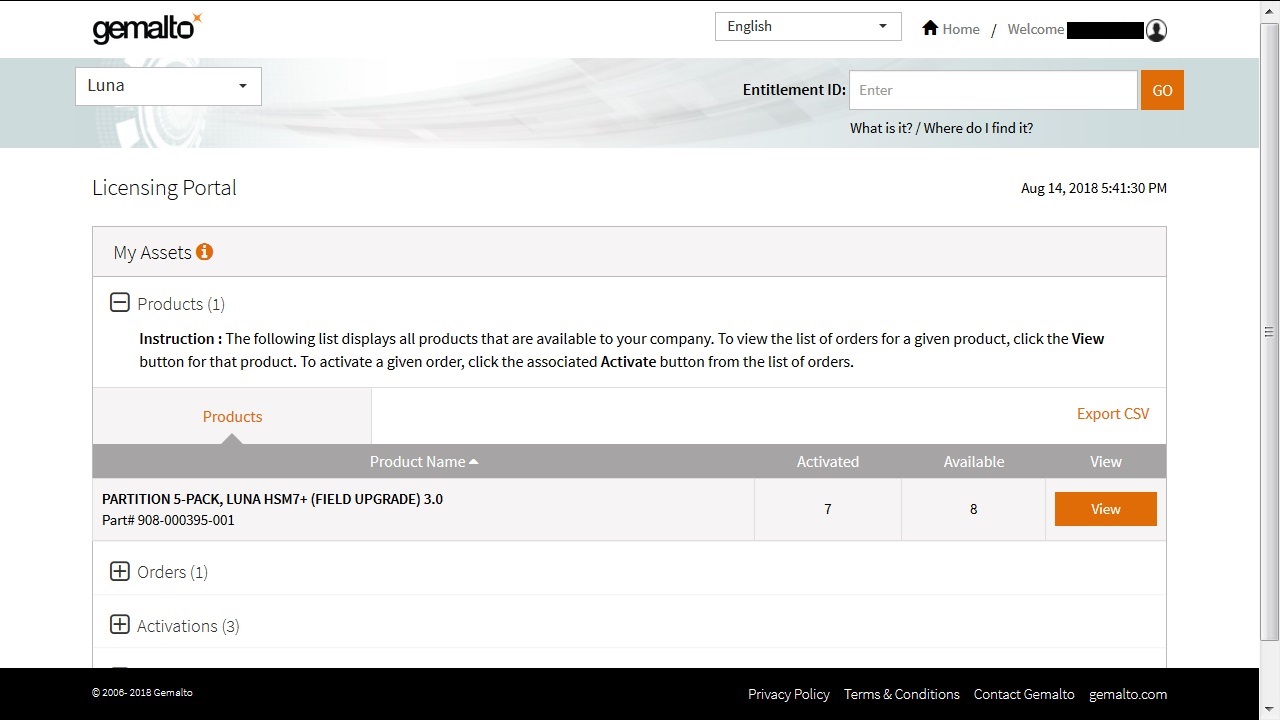This screenshot has height=720, width=1280.
Task: Expand the Orders section
Action: pos(120,571)
